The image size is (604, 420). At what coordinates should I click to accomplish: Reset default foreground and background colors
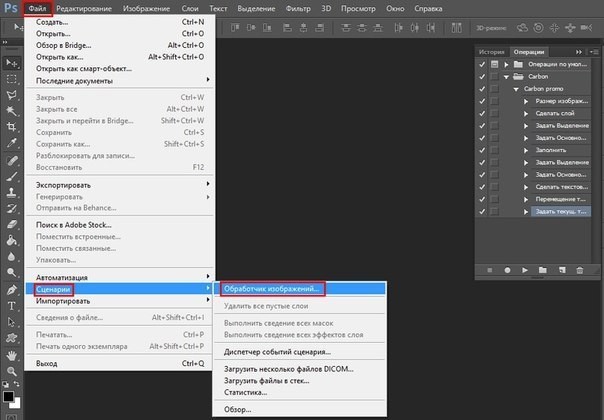5,384
